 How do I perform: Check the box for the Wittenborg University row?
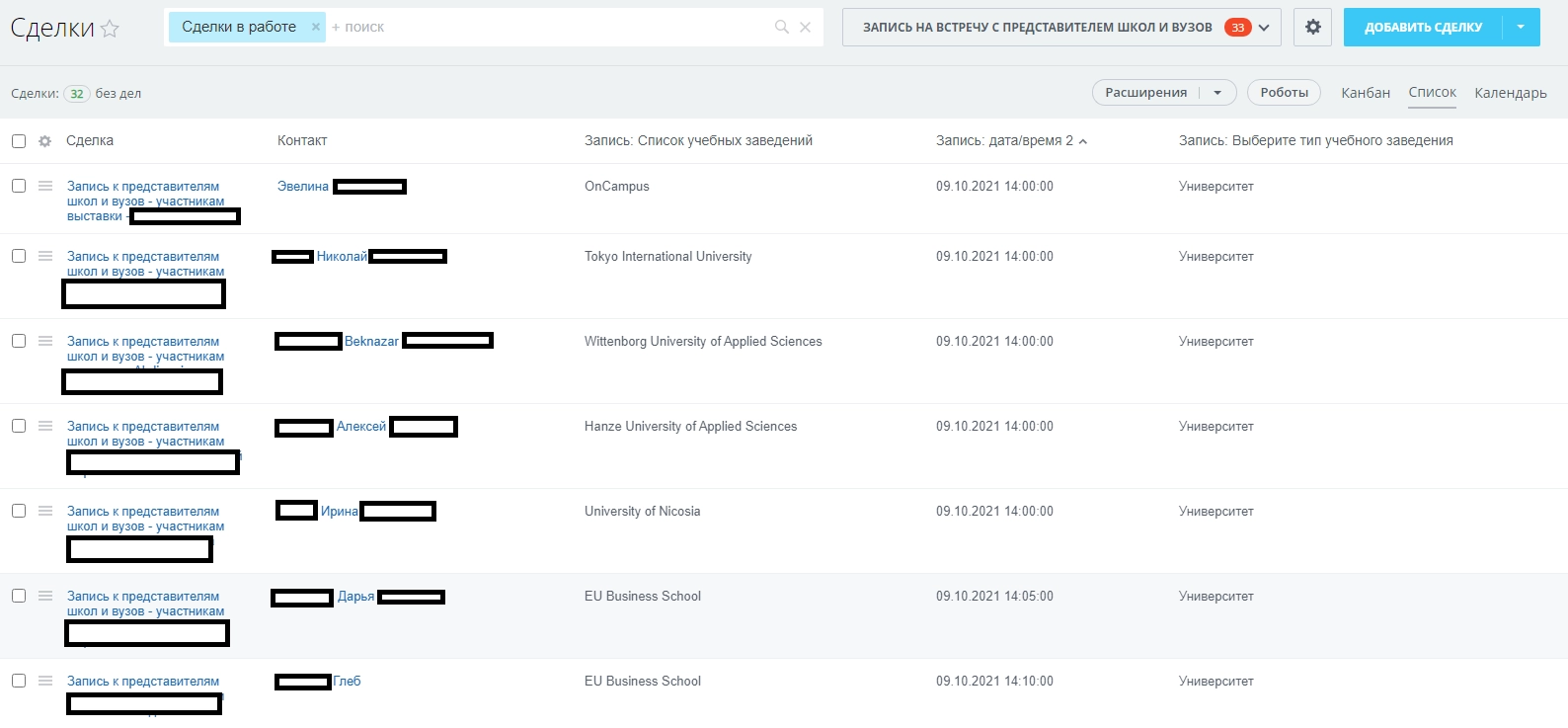coord(19,341)
